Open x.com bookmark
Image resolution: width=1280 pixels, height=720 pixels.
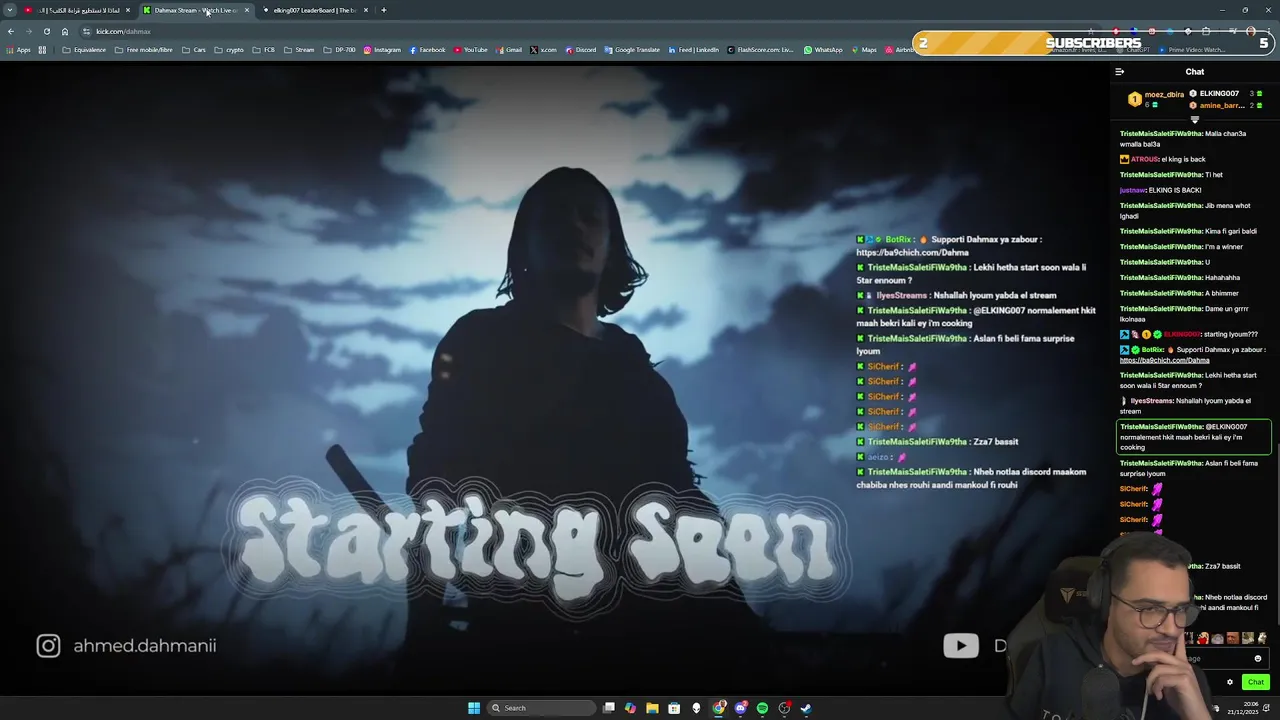544,50
